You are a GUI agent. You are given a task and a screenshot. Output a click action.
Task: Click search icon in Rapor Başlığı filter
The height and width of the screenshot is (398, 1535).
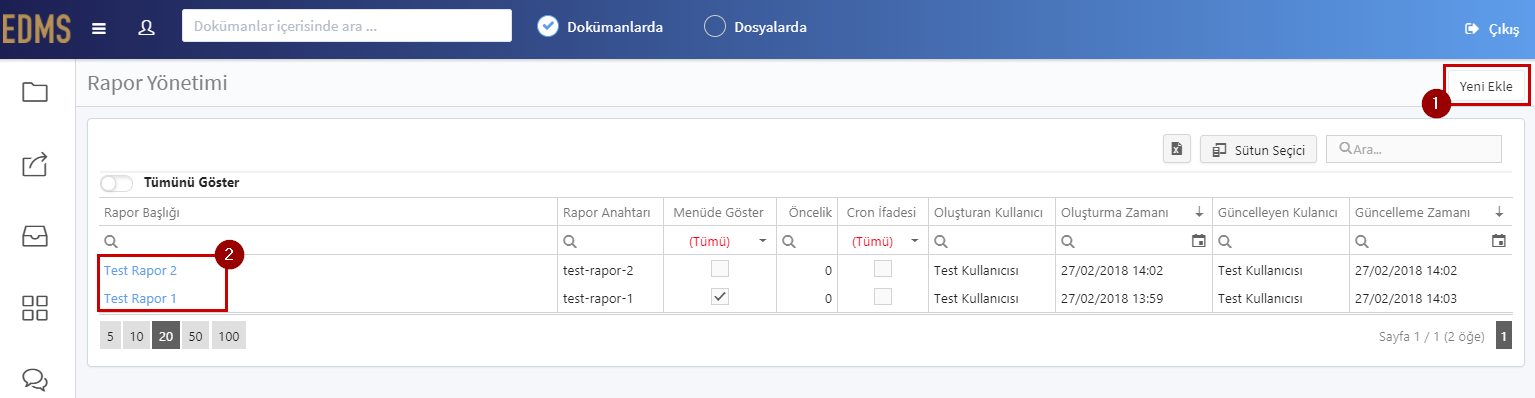111,241
